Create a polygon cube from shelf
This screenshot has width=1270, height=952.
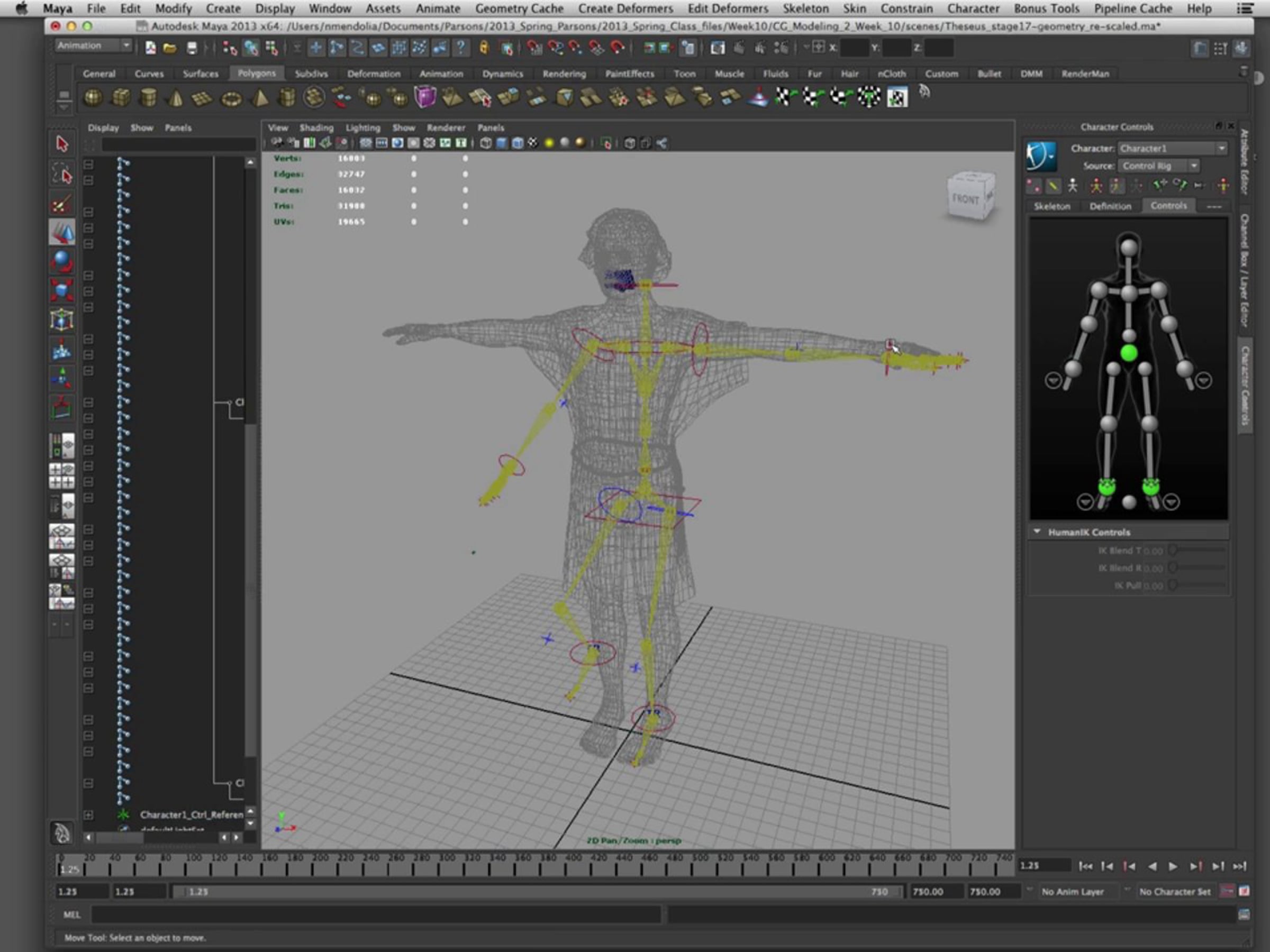pos(121,97)
